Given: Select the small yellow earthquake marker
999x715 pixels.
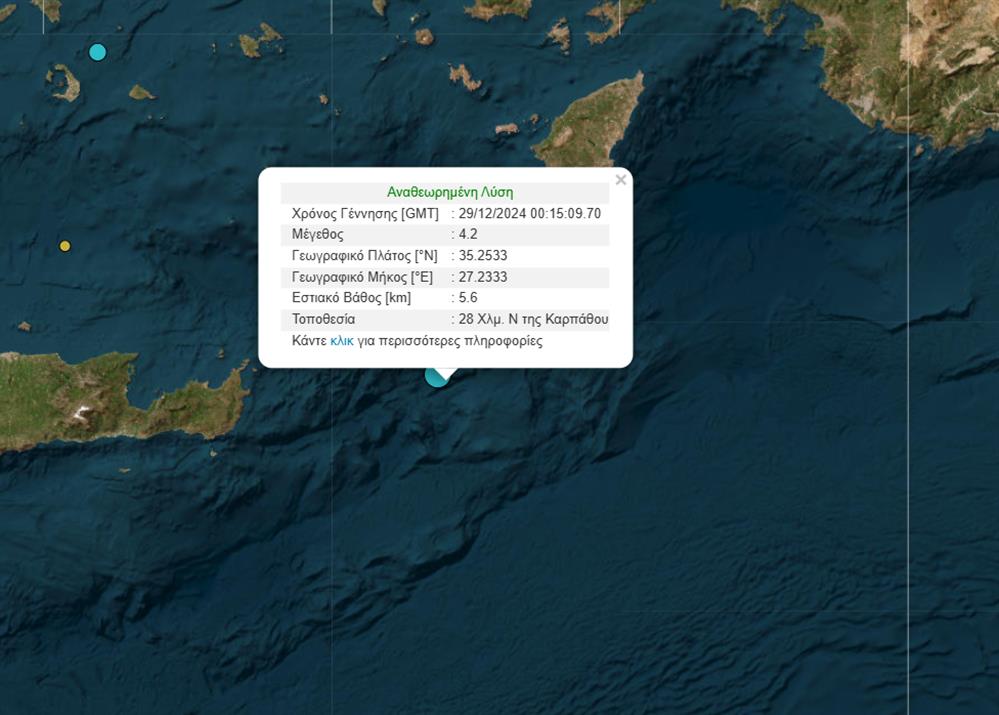Looking at the screenshot, I should click(x=65, y=246).
